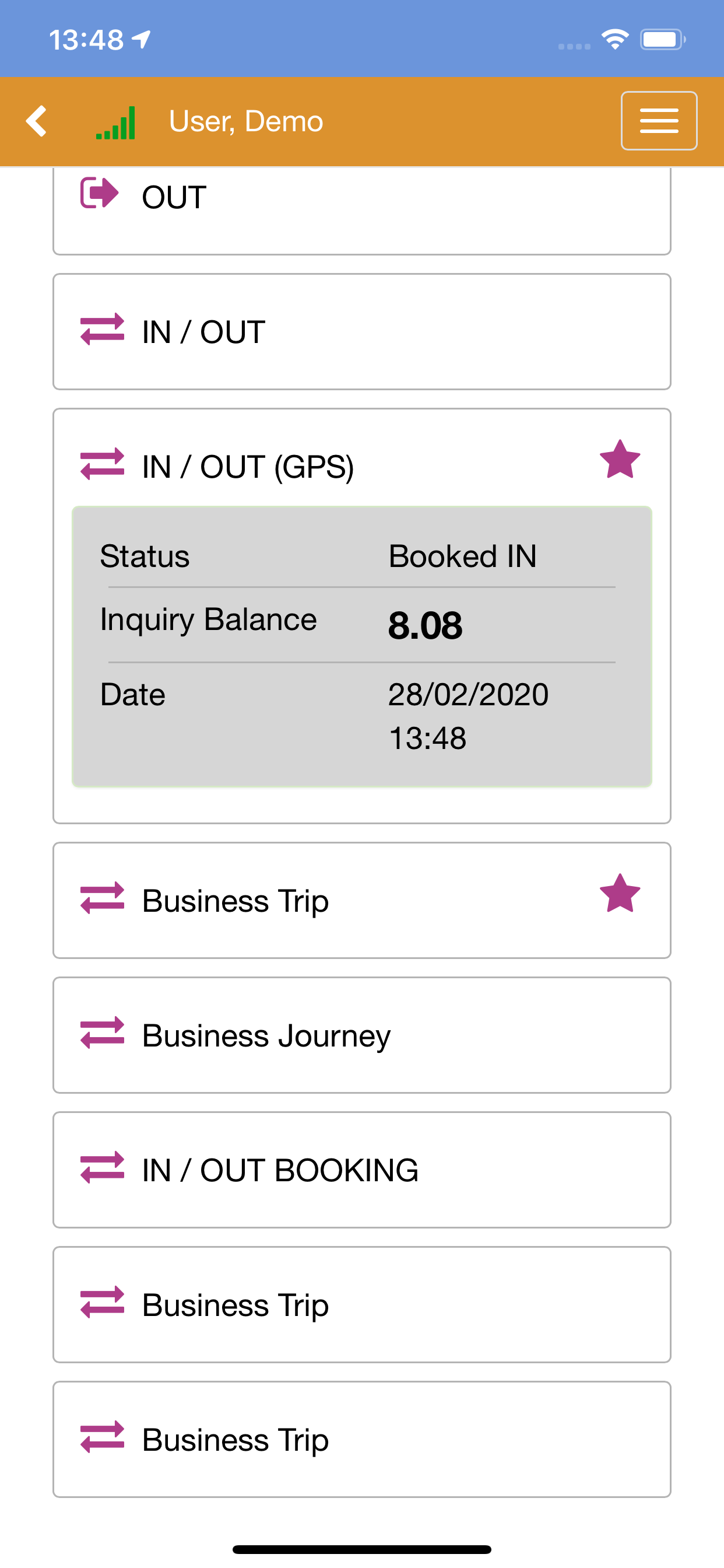Tap the IN / OUT arrows icon
Screen dimensions: 724x1568
point(102,330)
